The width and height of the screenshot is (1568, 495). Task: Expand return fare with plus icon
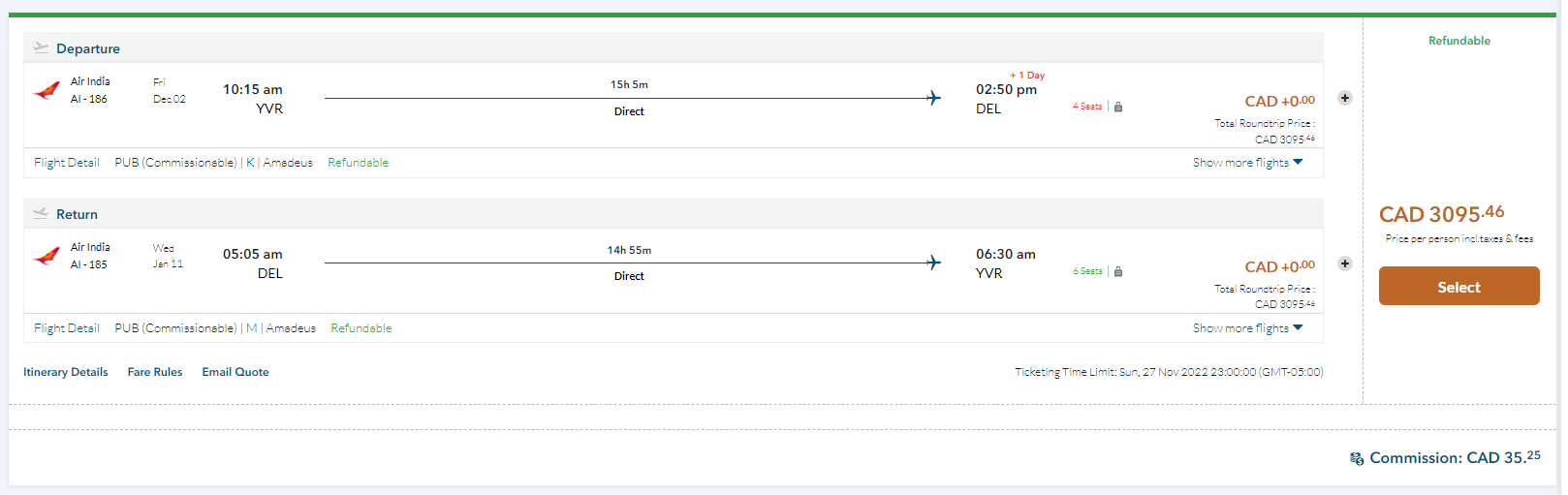click(x=1345, y=263)
